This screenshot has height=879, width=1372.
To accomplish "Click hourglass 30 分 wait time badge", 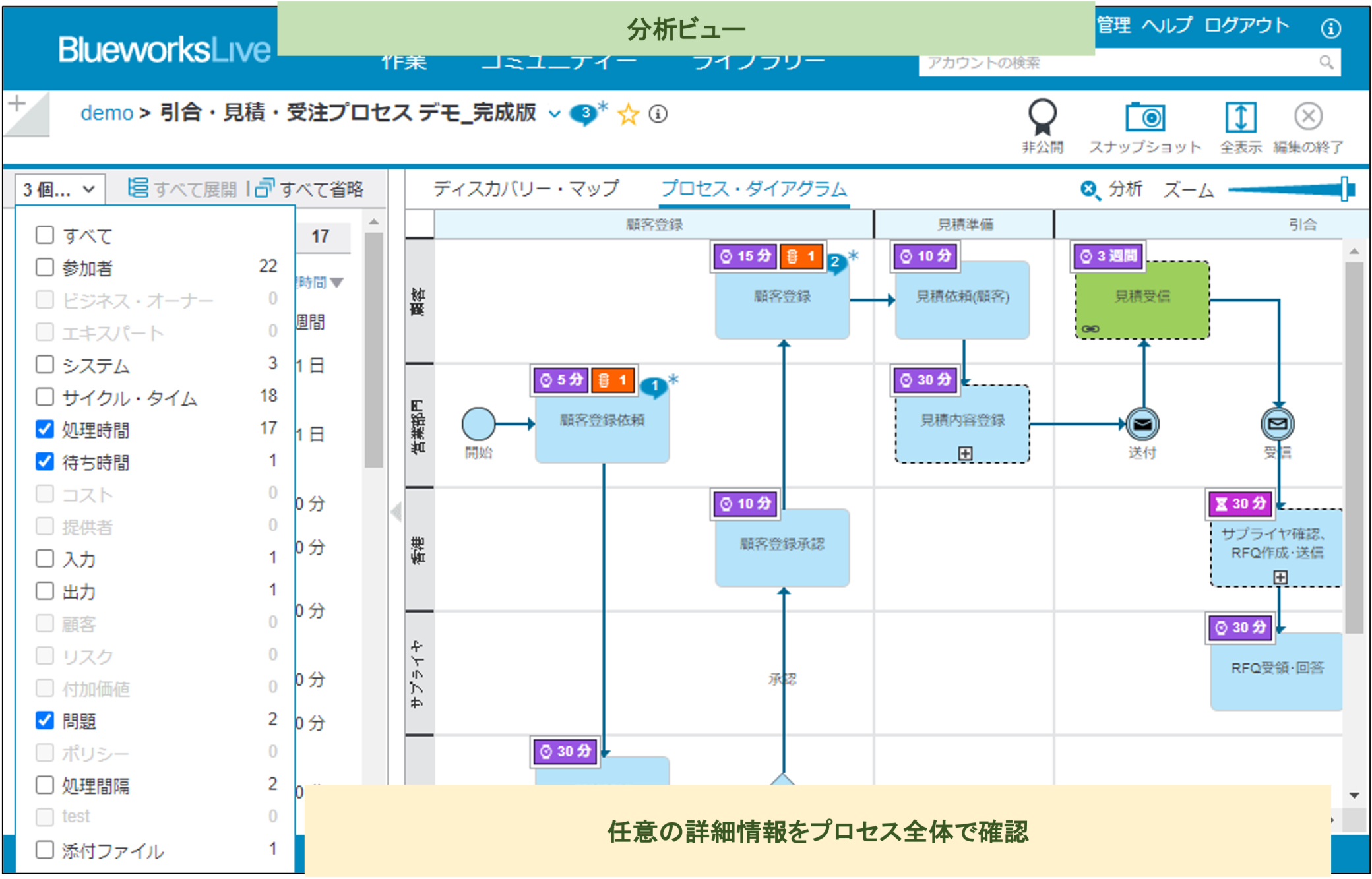I will pyautogui.click(x=1240, y=504).
